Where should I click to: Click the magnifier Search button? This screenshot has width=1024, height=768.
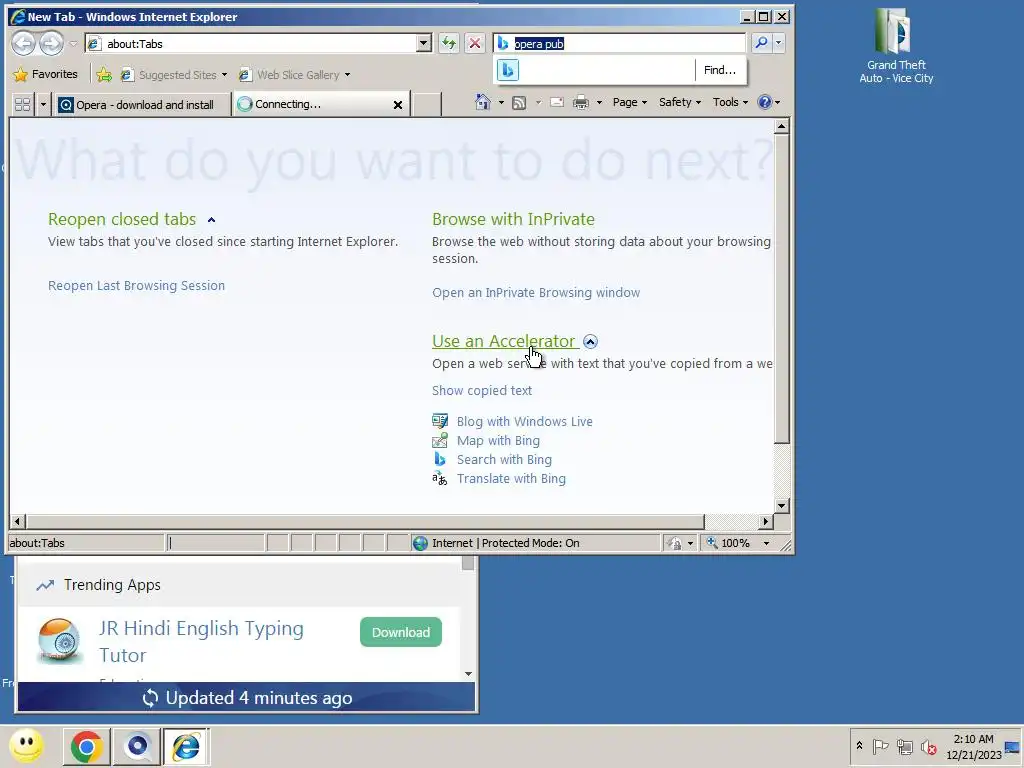click(761, 43)
